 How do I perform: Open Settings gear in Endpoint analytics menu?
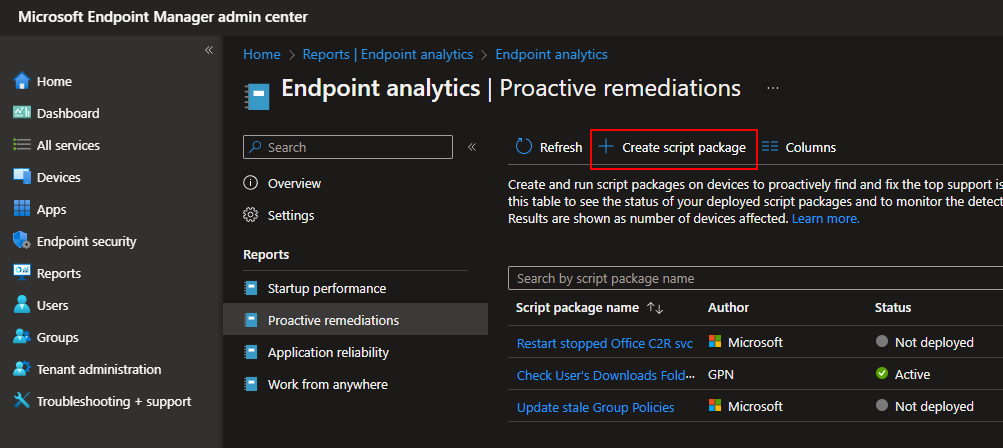(251, 215)
